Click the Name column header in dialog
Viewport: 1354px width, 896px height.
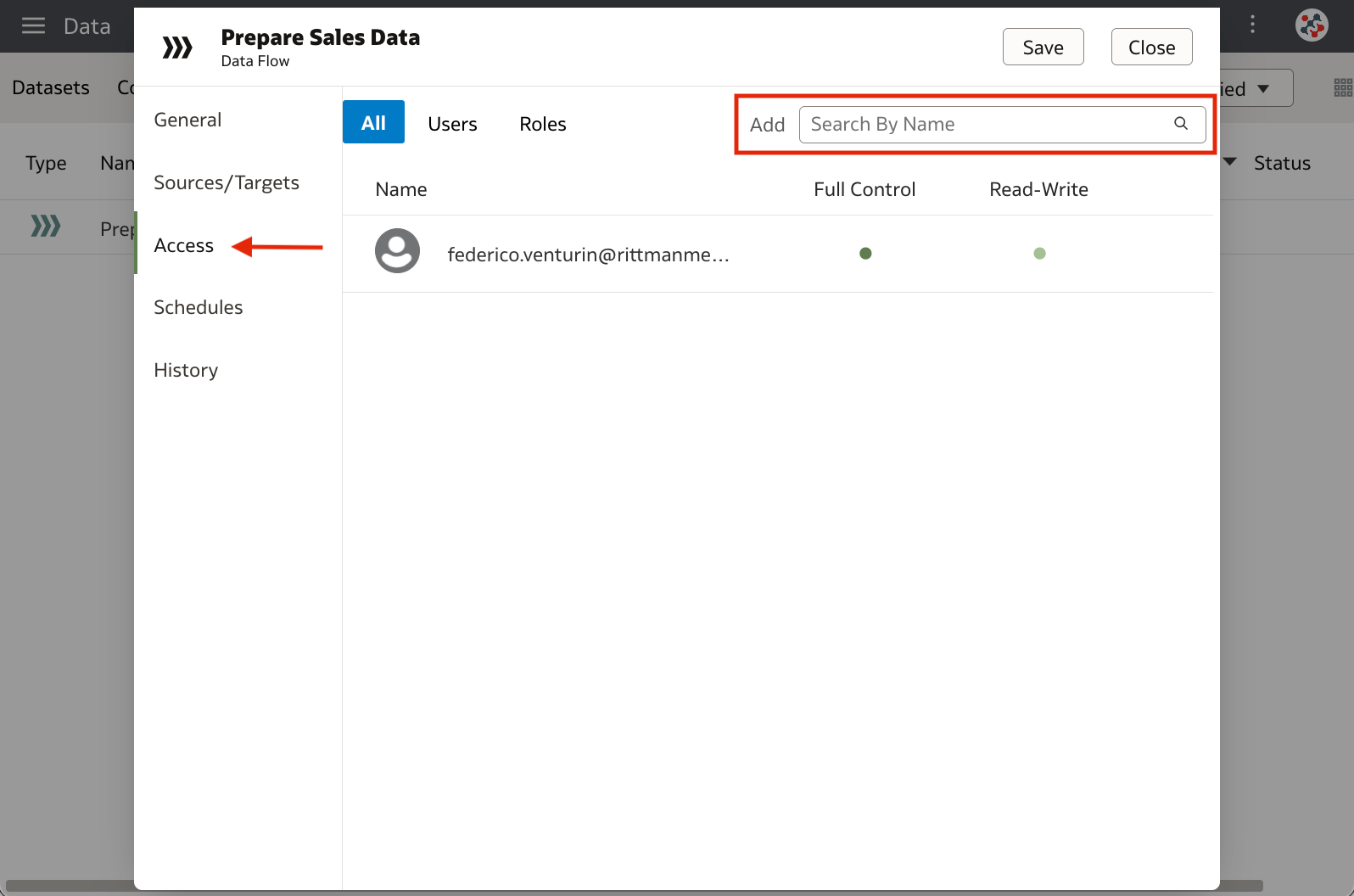pos(401,189)
